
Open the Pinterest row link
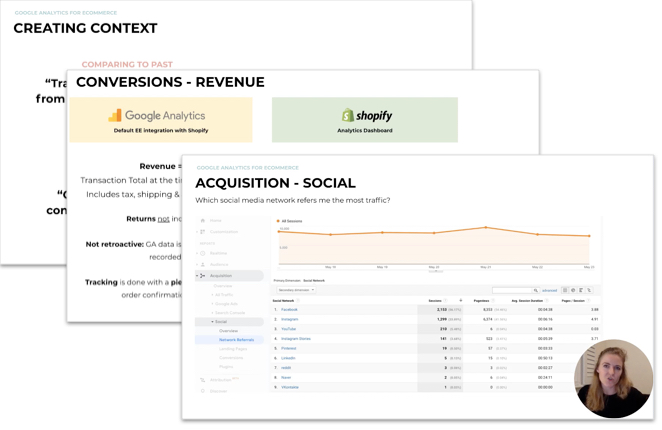[x=288, y=348]
